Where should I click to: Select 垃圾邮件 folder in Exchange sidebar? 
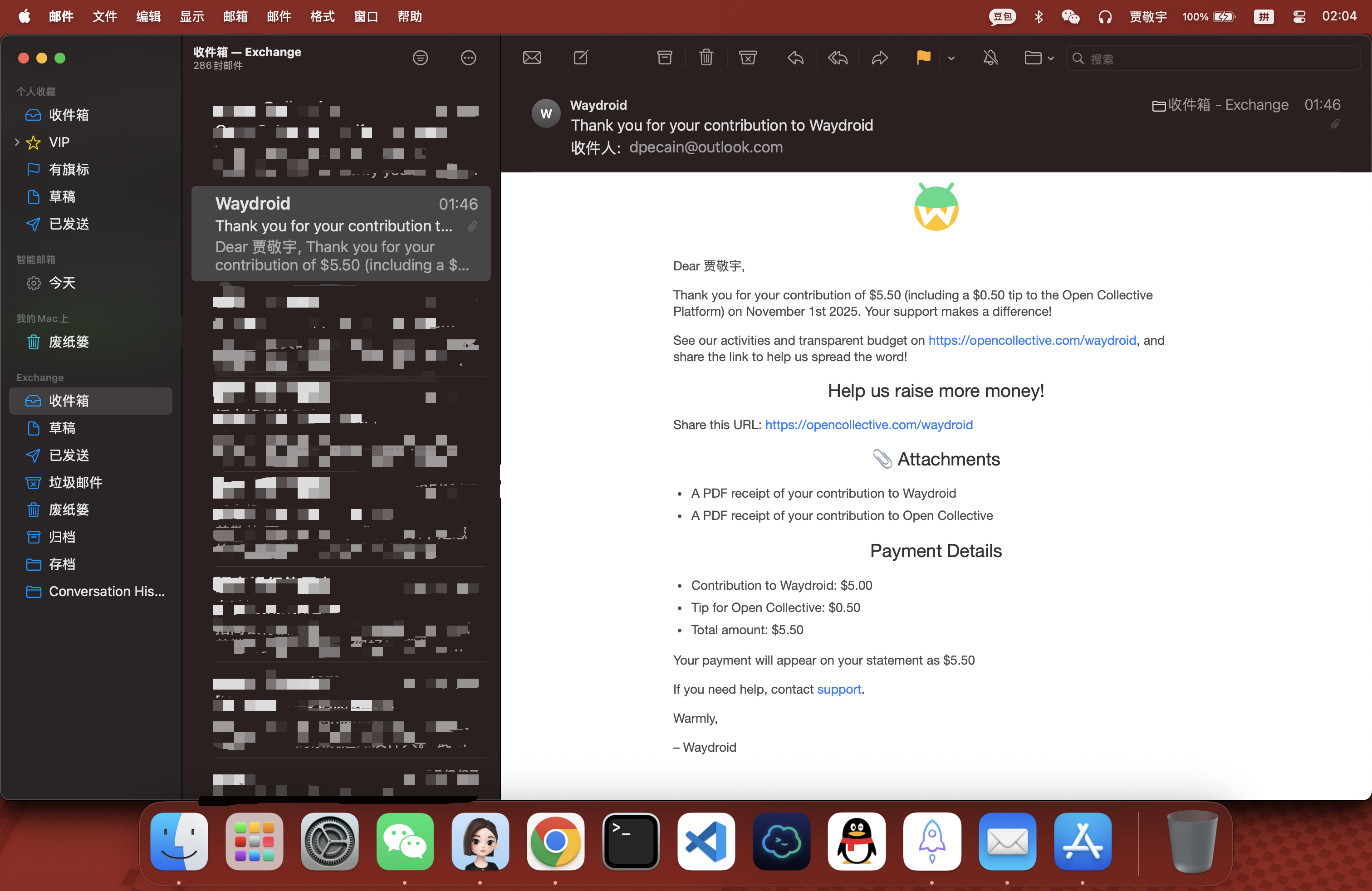75,482
